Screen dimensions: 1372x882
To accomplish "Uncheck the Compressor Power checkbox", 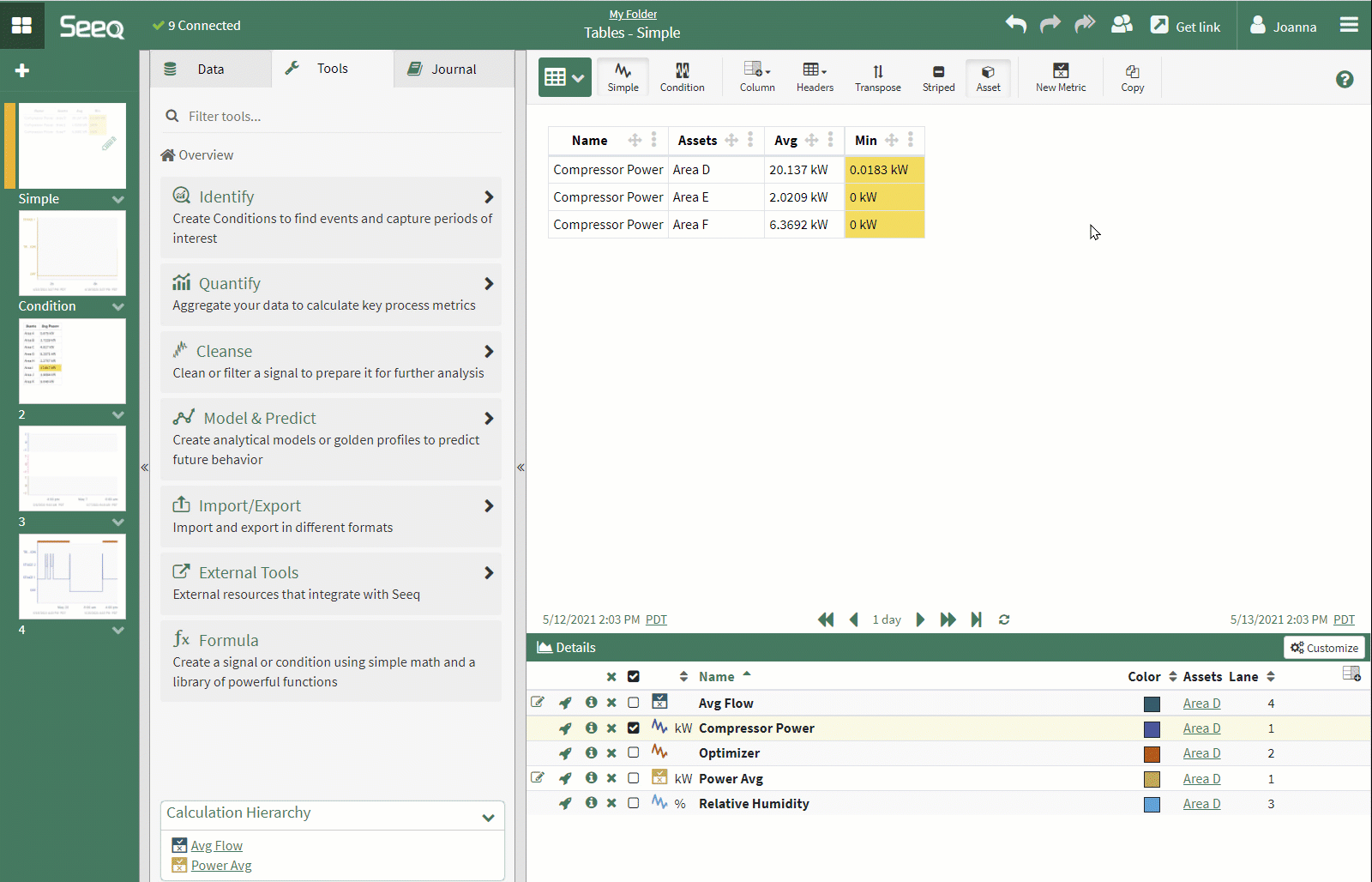I will point(634,728).
